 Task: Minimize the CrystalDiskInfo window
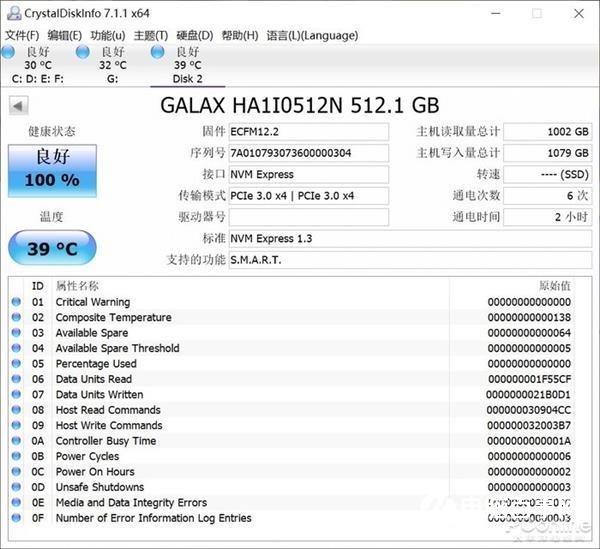click(x=496, y=14)
